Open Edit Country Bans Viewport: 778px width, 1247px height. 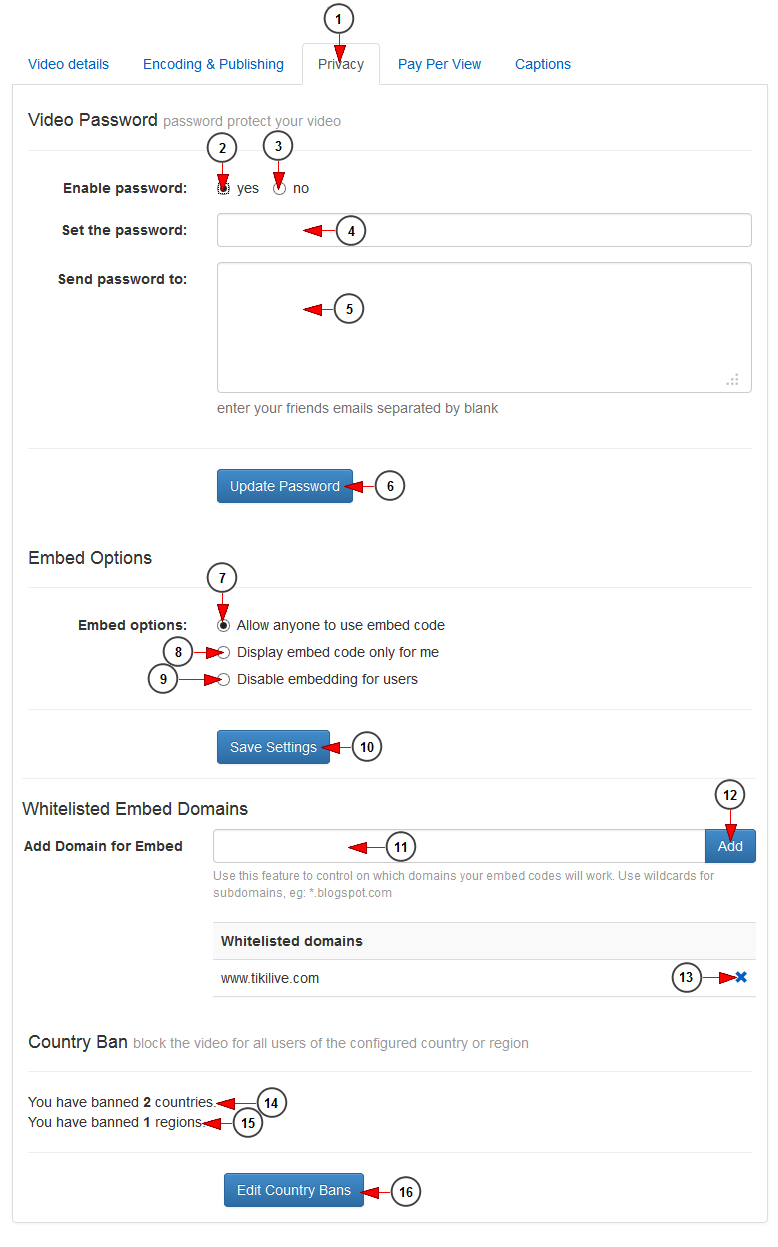click(x=294, y=1190)
